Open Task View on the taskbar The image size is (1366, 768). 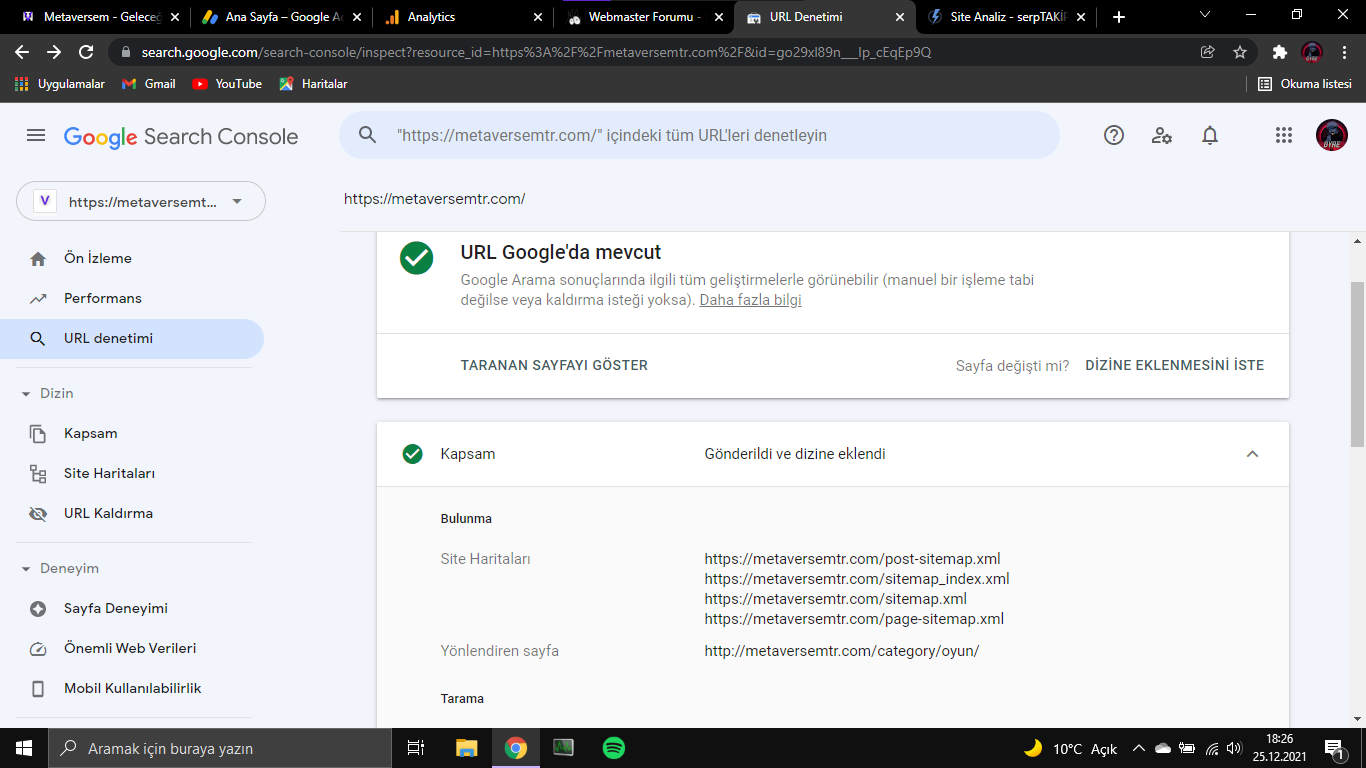(416, 748)
